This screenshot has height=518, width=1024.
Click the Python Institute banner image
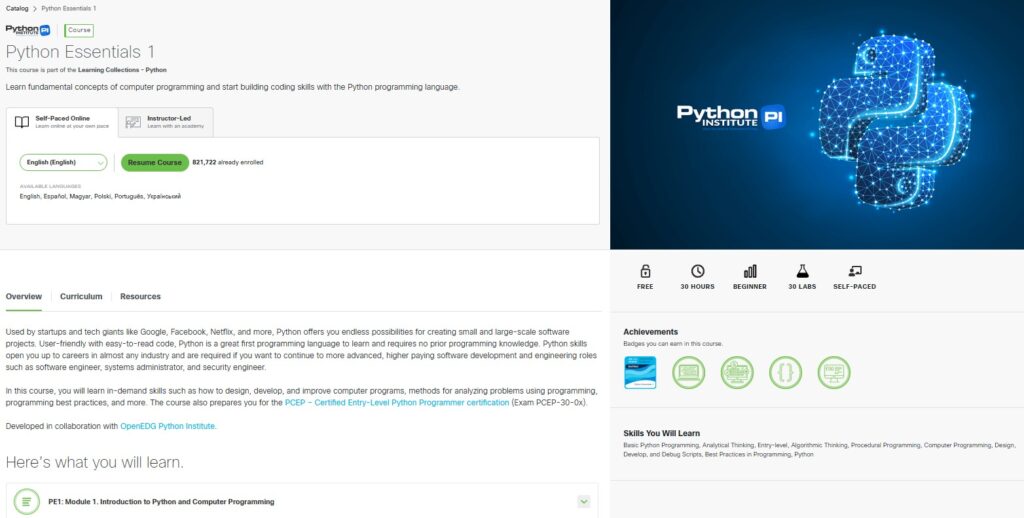817,124
